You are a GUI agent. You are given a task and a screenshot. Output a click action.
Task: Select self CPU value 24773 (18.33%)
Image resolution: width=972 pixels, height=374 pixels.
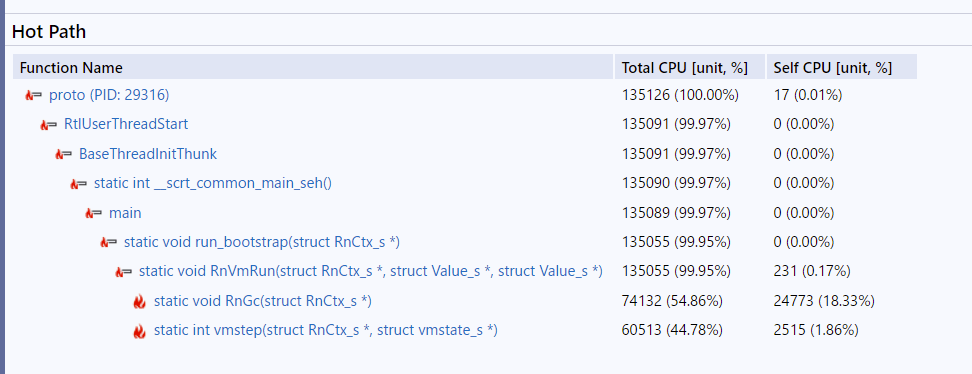tap(824, 301)
